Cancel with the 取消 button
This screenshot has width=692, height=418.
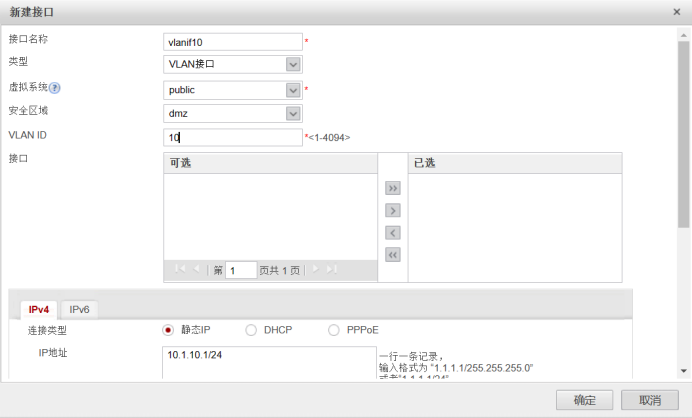650,400
